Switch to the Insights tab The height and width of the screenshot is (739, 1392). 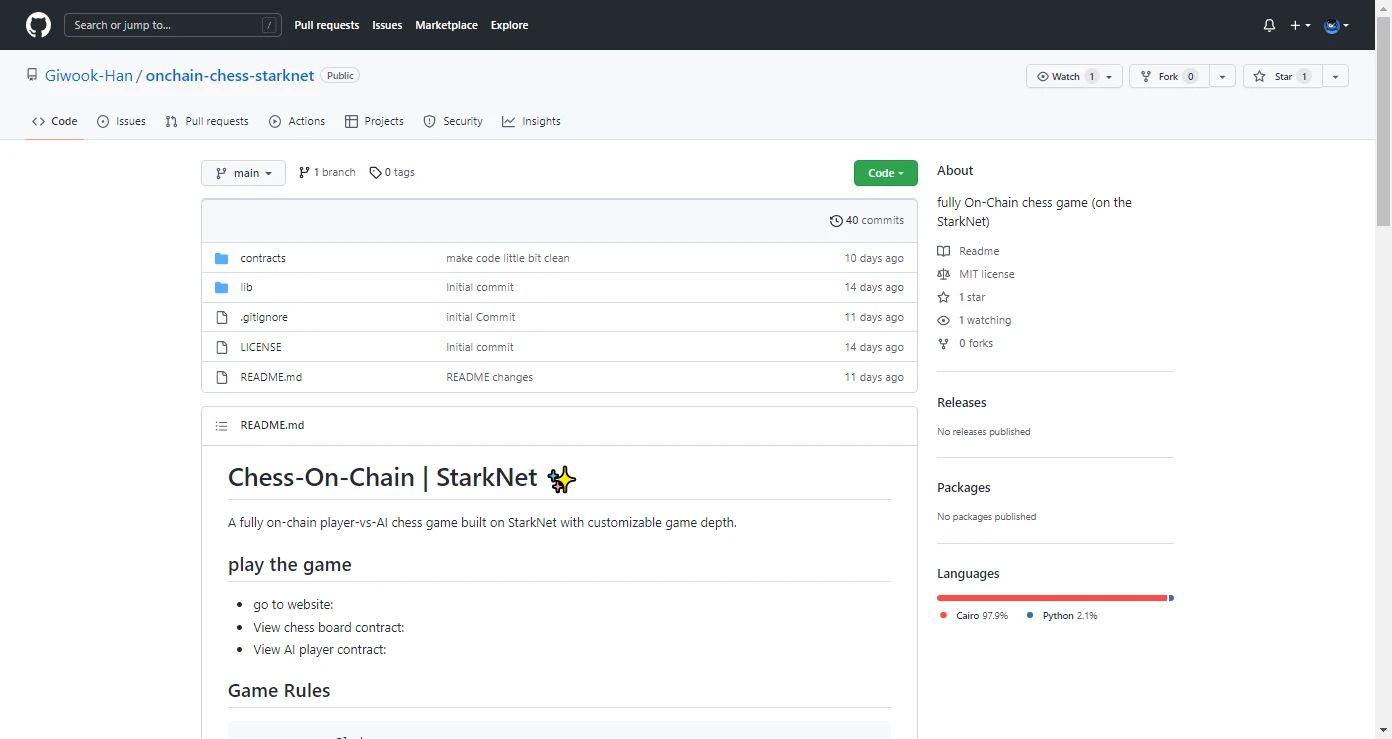point(531,121)
